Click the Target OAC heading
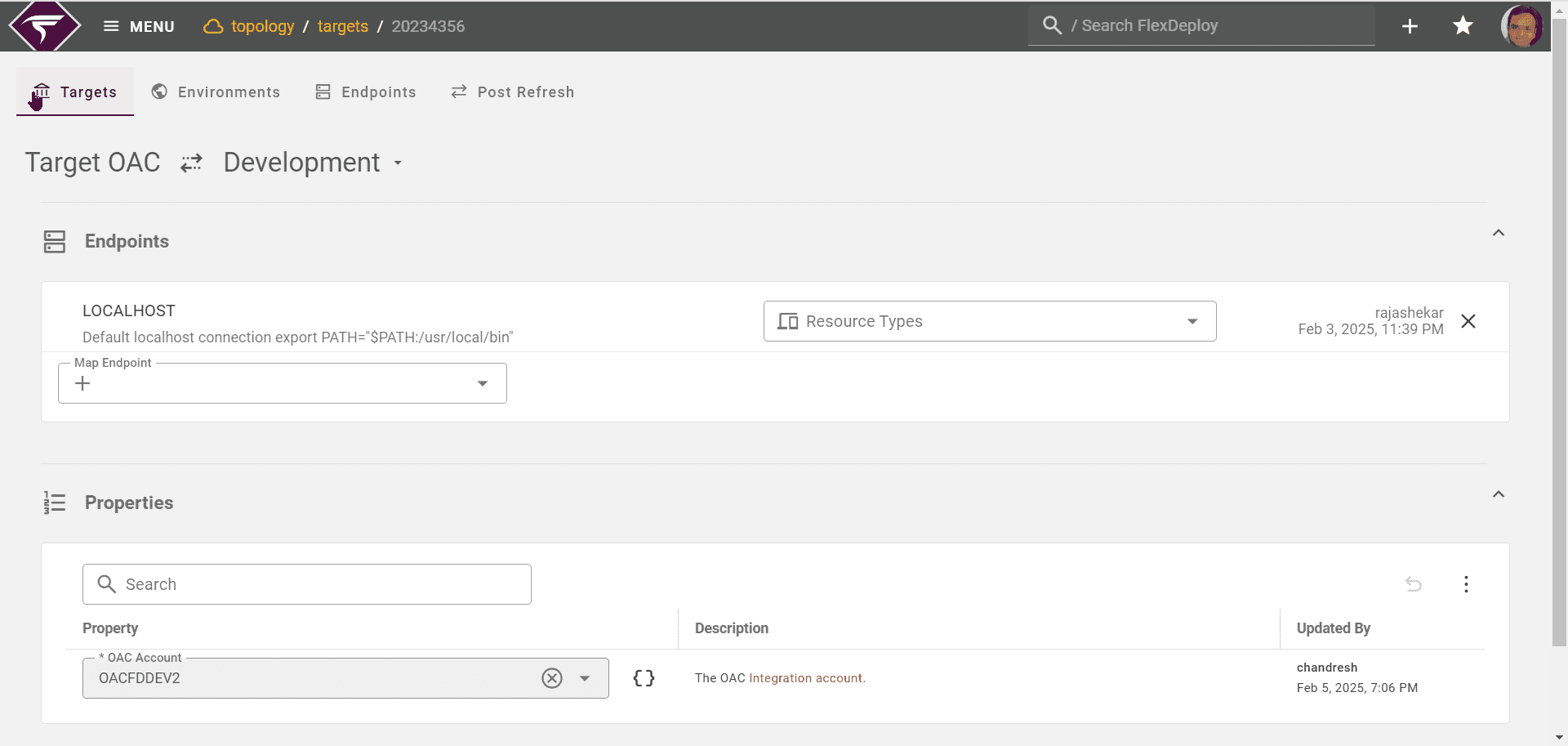This screenshot has height=746, width=1568. pyautogui.click(x=93, y=163)
